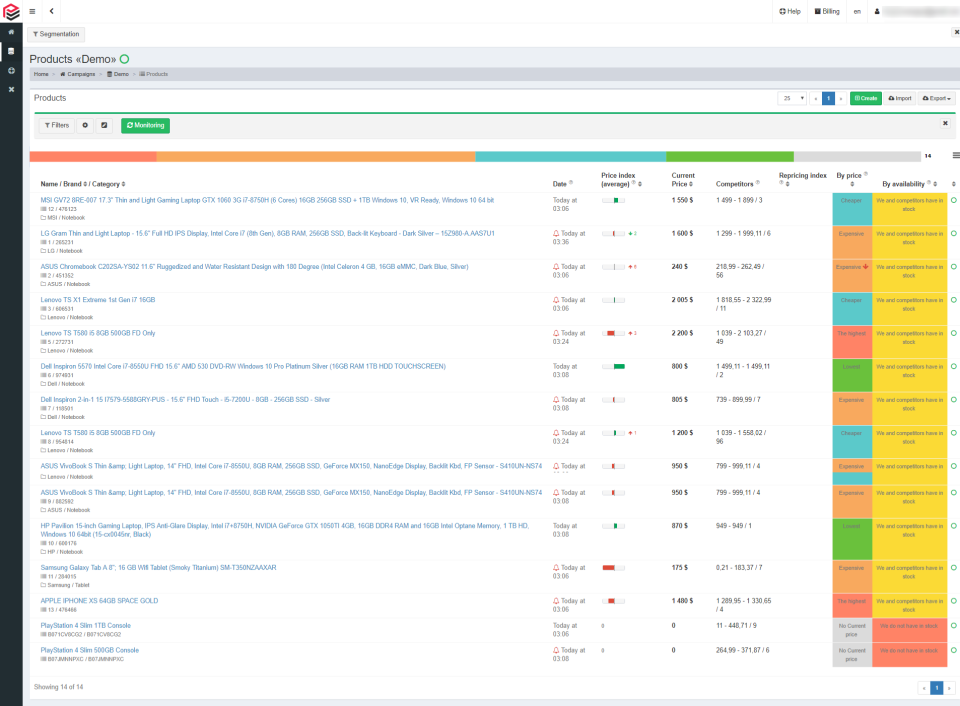The image size is (960, 706).
Task: Click Cheaper cell of MSI GV72 row
Action: (852, 209)
